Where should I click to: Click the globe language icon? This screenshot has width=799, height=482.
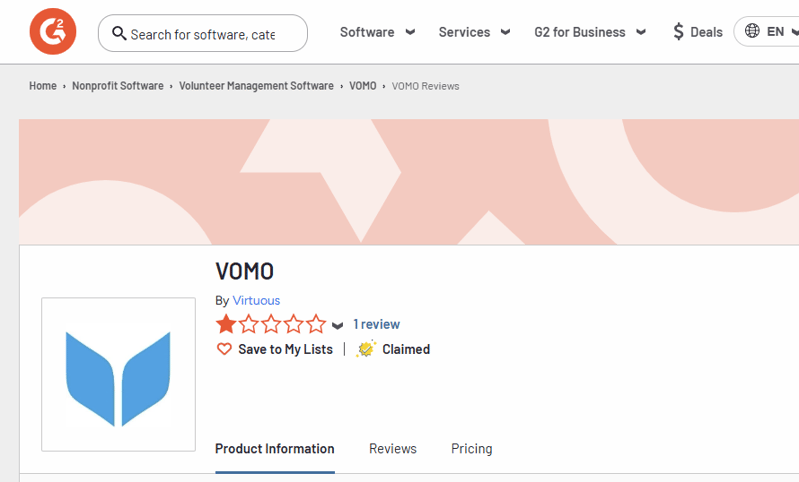[x=752, y=31]
